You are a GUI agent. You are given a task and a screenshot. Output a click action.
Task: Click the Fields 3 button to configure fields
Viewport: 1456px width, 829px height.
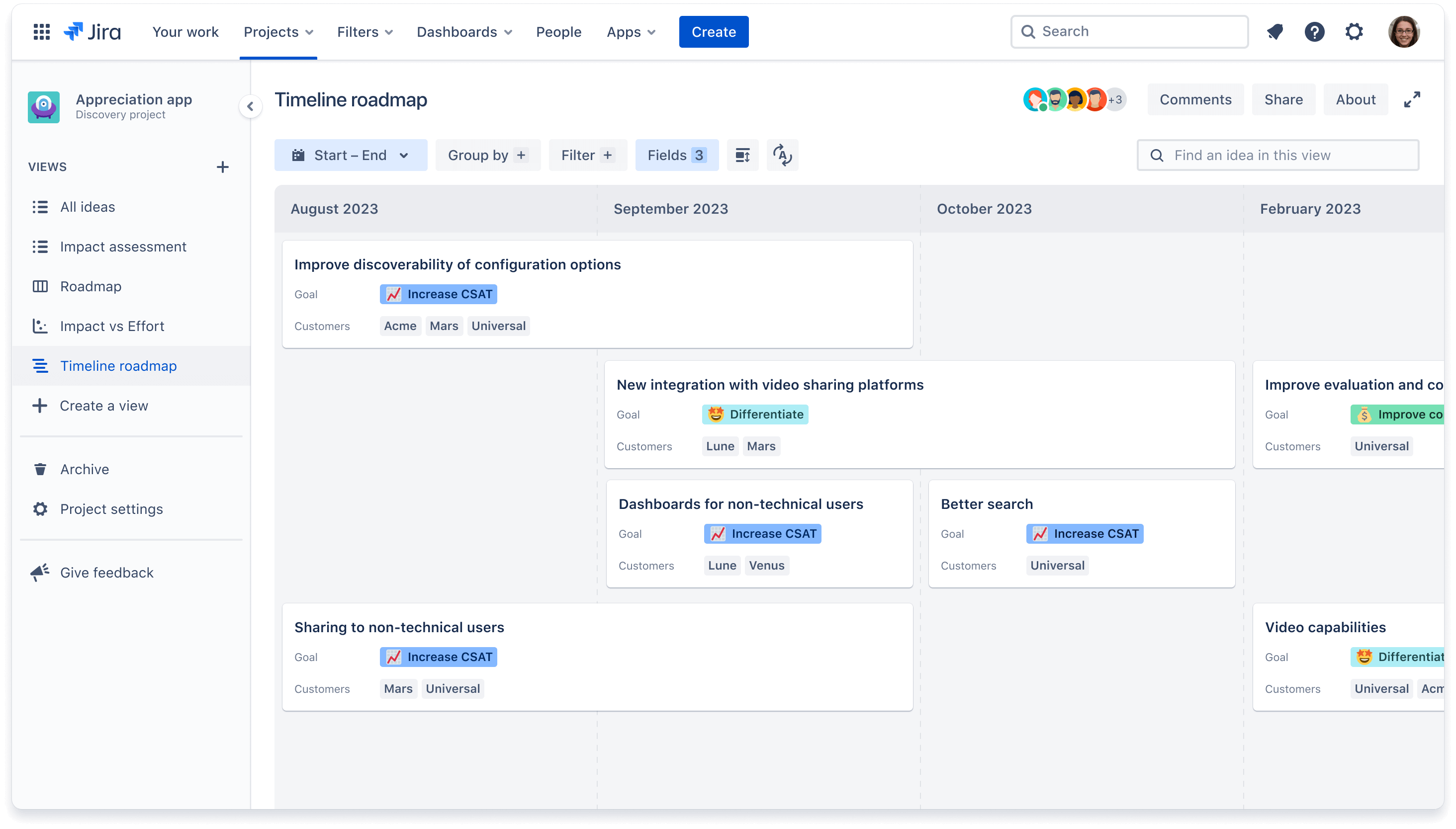675,155
